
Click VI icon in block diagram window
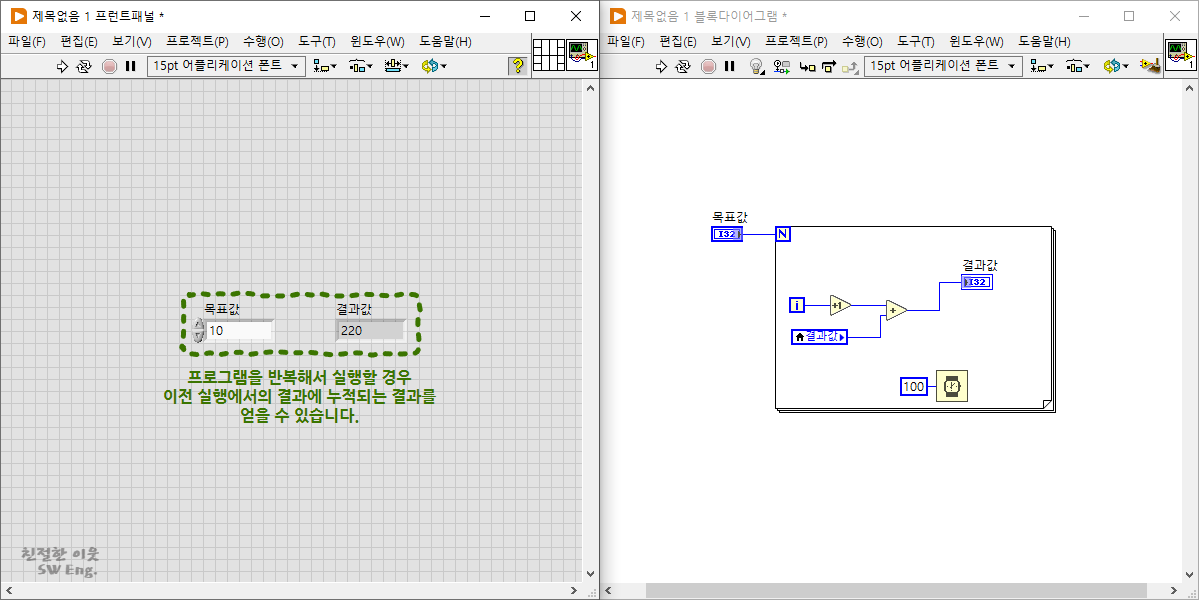(x=1181, y=54)
